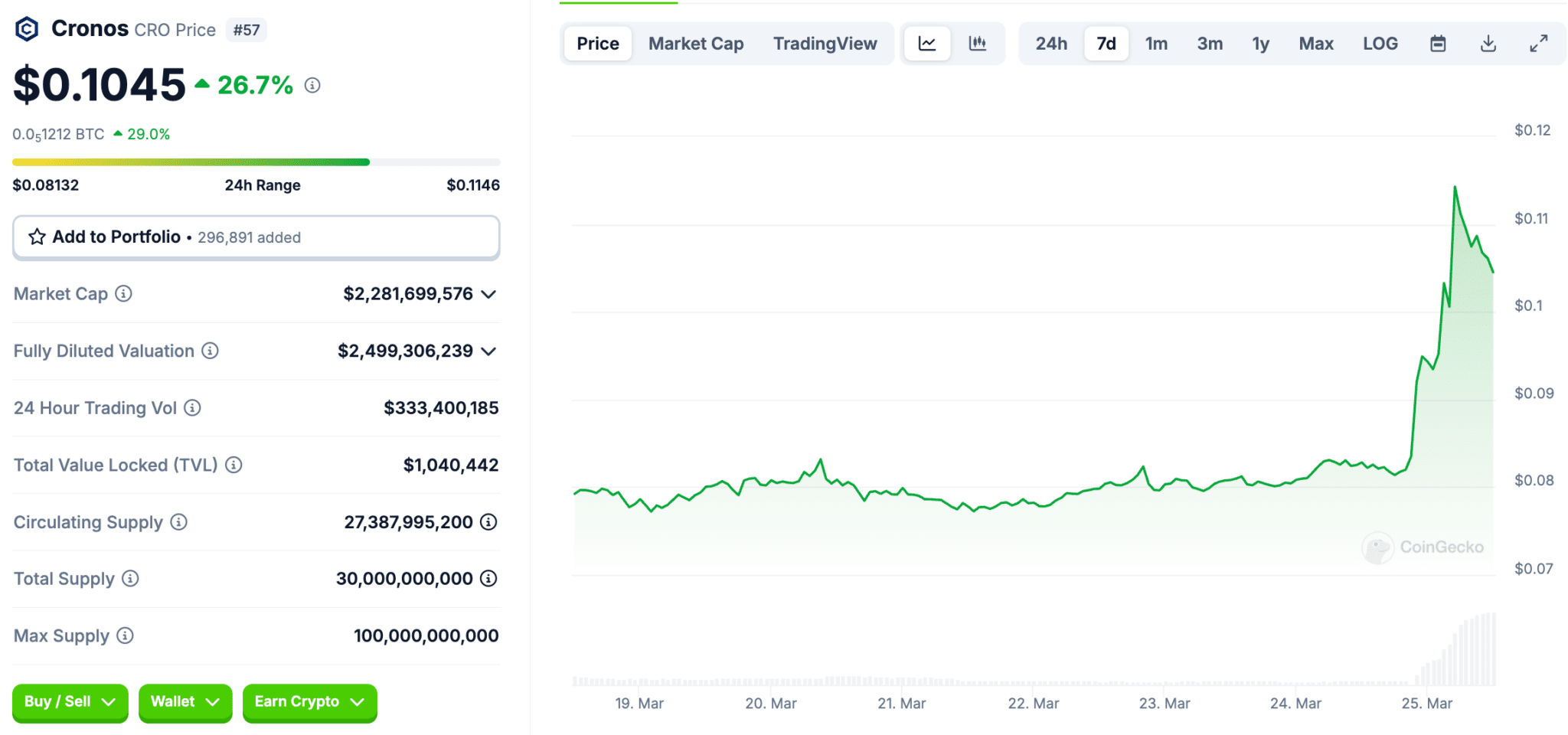The width and height of the screenshot is (1568, 735).
Task: Click the 24h Range progress bar
Action: 256,162
